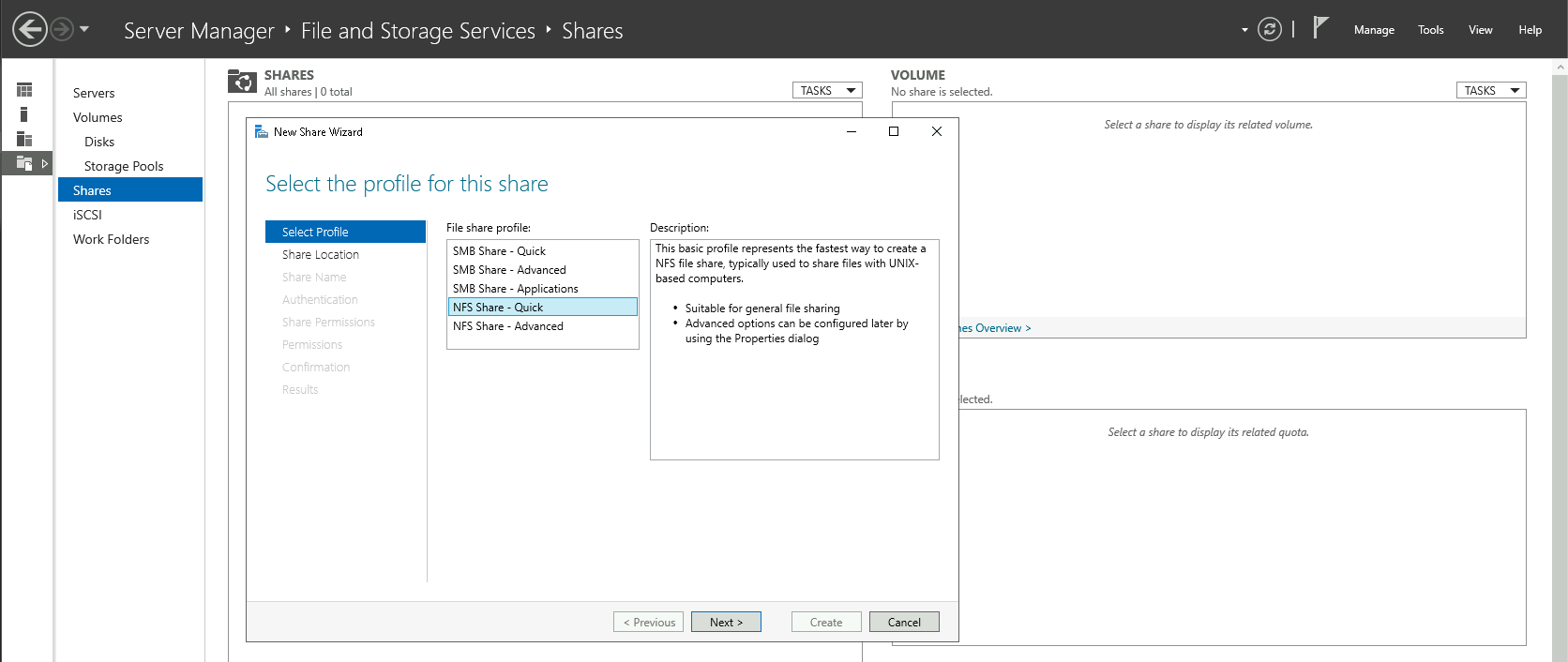Click the Next button in the wizard
Viewport: 1568px width, 662px height.
click(726, 623)
